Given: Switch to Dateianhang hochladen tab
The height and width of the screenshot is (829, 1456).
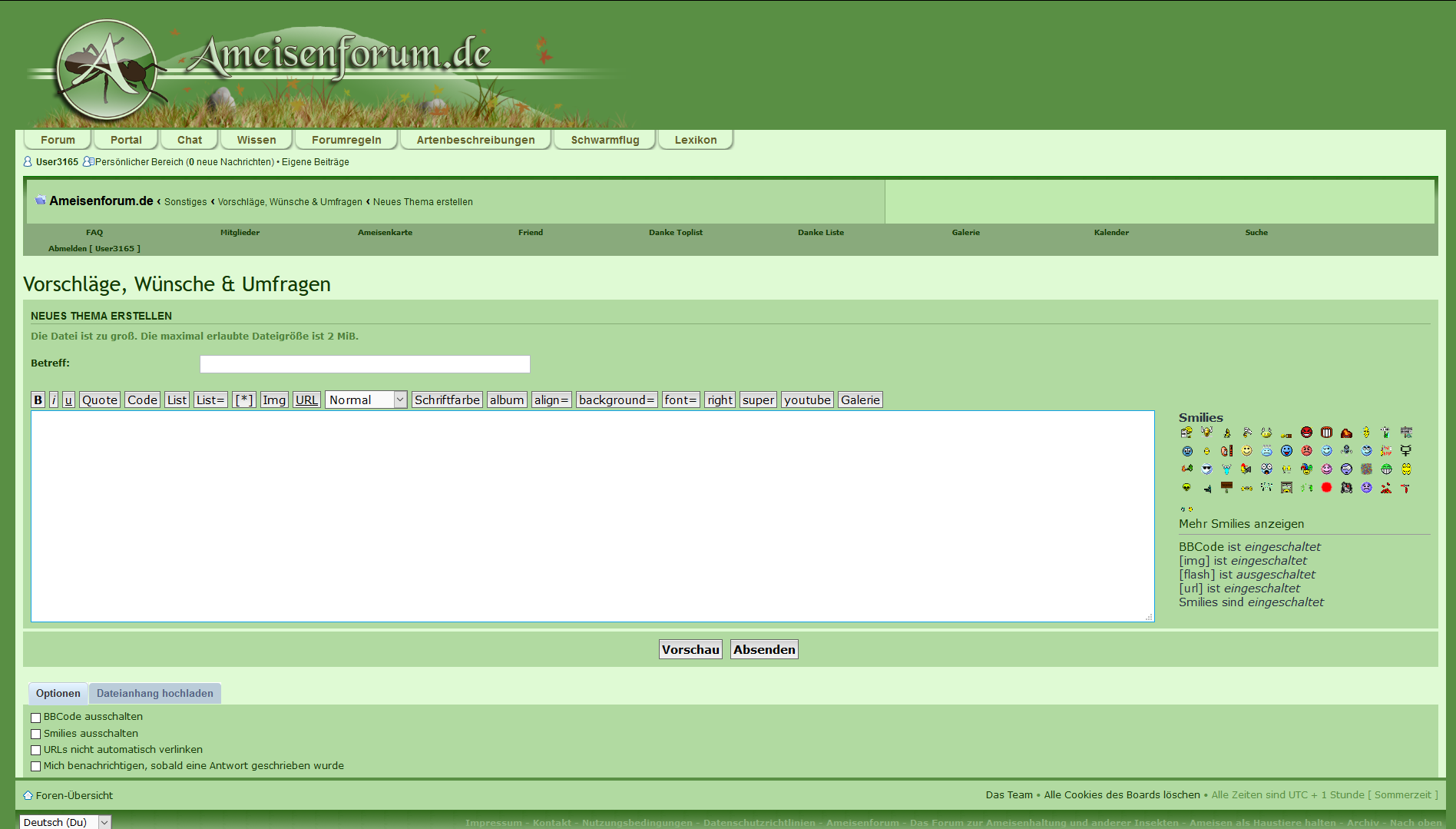Looking at the screenshot, I should click(x=154, y=694).
